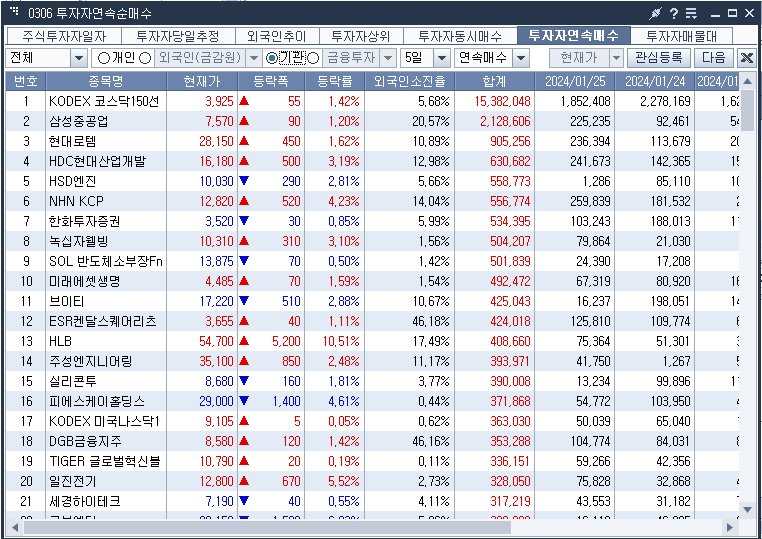The height and width of the screenshot is (539, 762).
Task: Select radio button beside 금융투자
Action: tap(313, 58)
